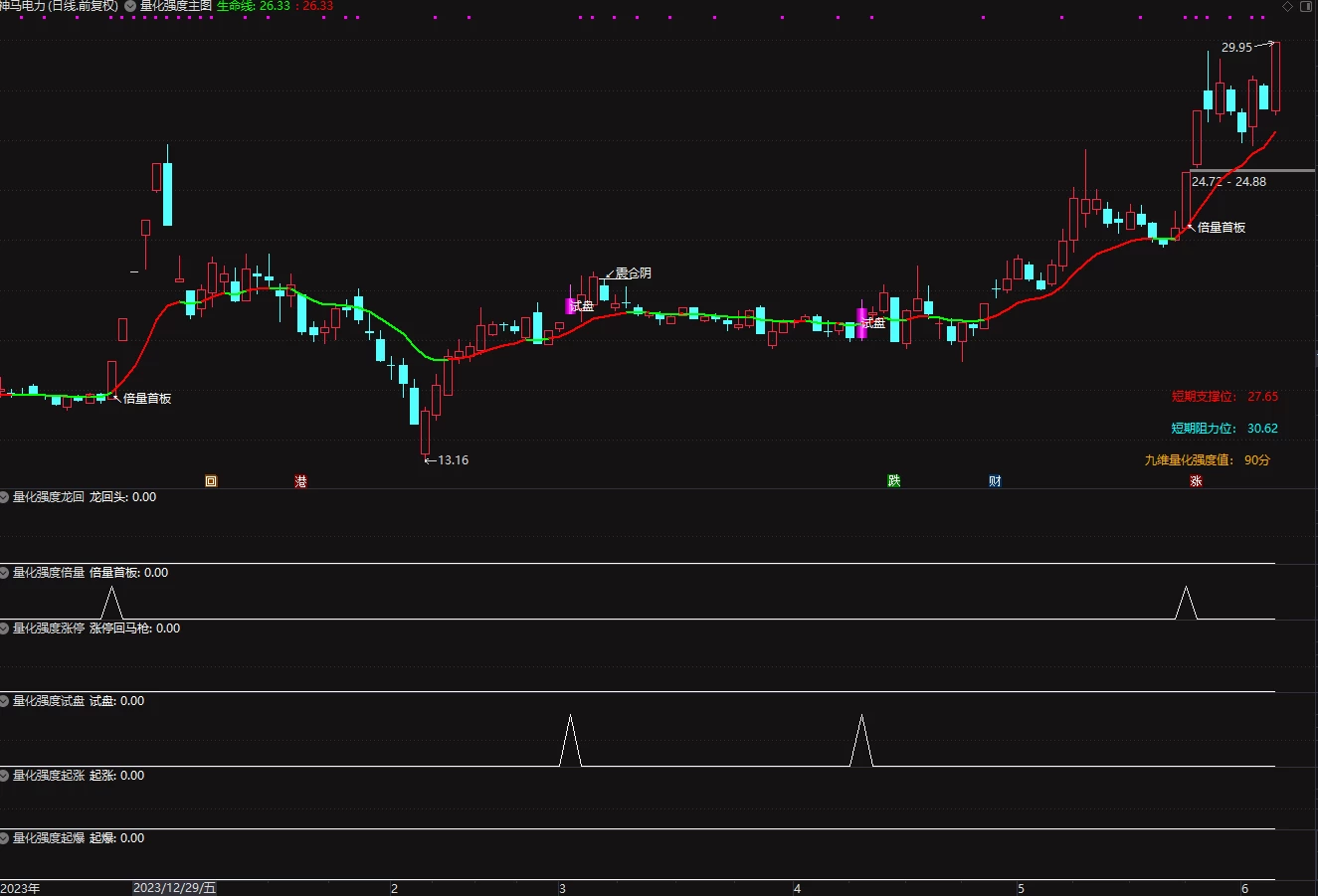
Task: Click the 2023/12/29/五 date label
Action: coord(174,888)
